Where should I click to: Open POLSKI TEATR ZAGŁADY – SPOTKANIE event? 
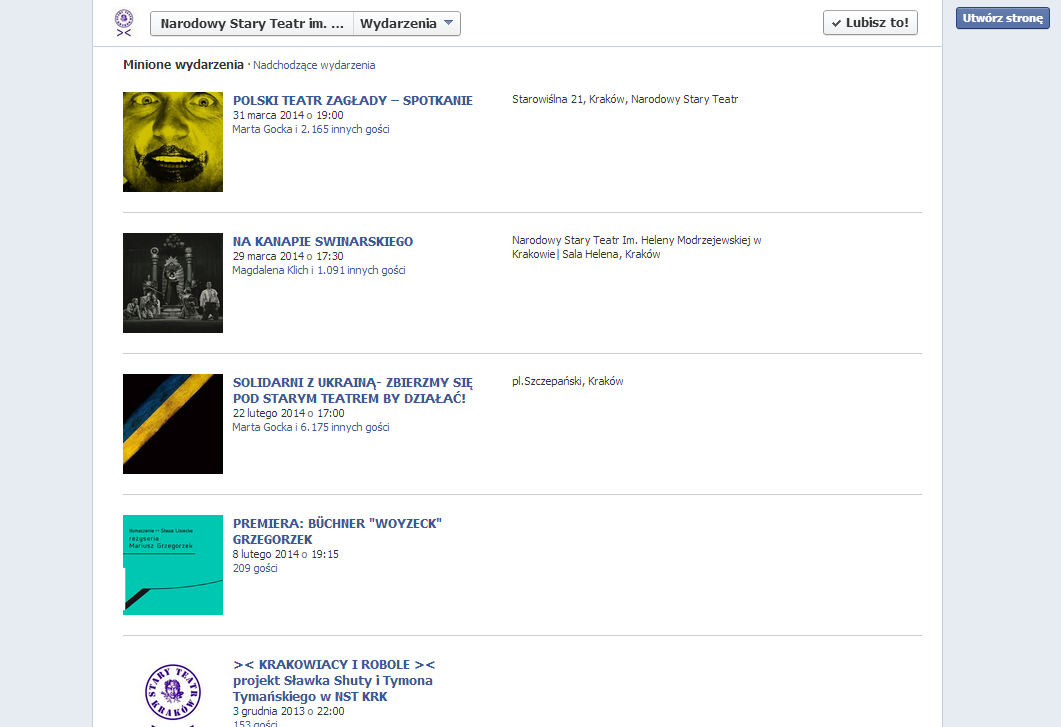pos(353,100)
